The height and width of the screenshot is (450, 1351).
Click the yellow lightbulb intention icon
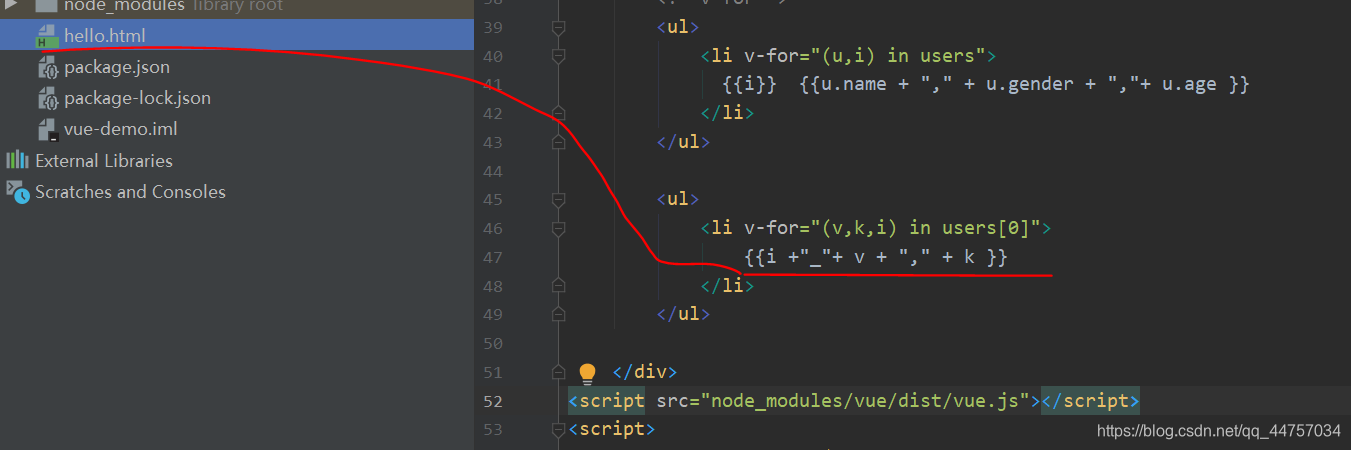pyautogui.click(x=587, y=373)
